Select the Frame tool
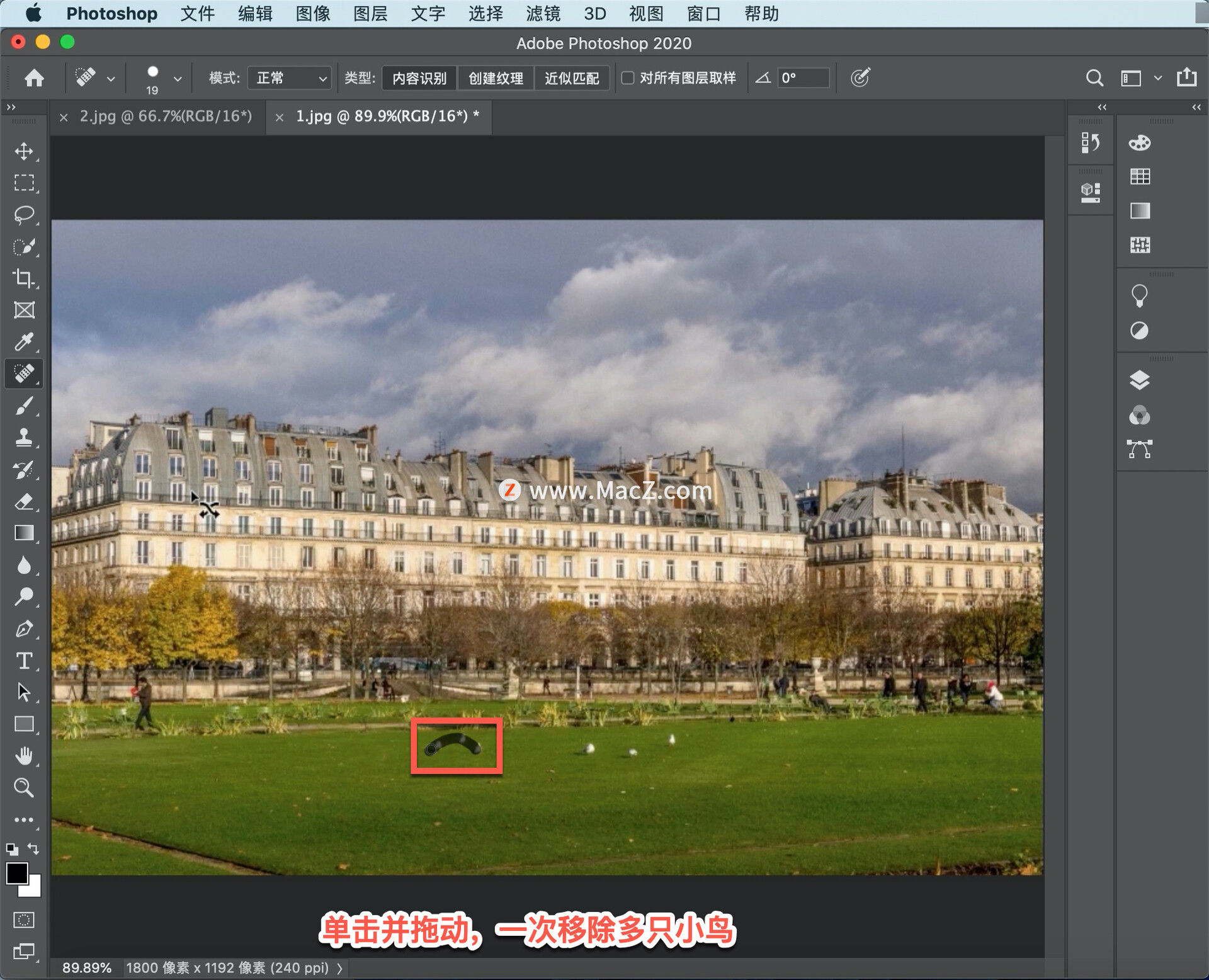 pos(24,310)
